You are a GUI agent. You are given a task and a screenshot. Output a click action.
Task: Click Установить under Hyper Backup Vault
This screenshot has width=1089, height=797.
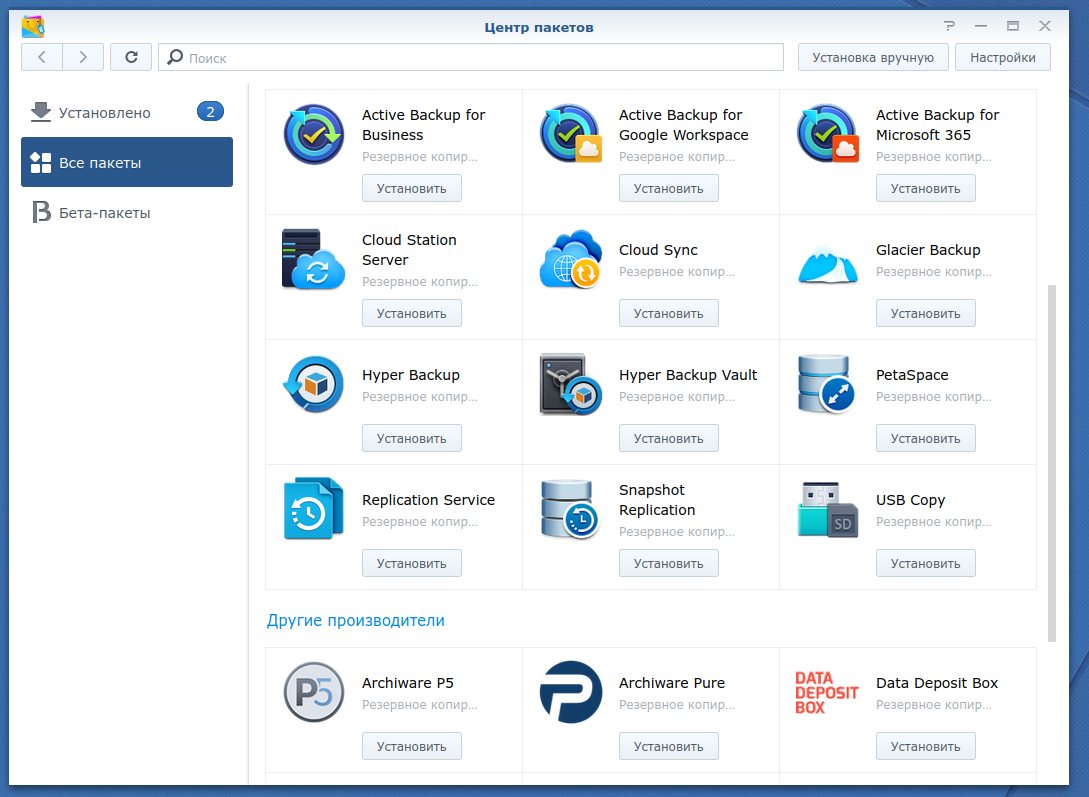coord(669,438)
